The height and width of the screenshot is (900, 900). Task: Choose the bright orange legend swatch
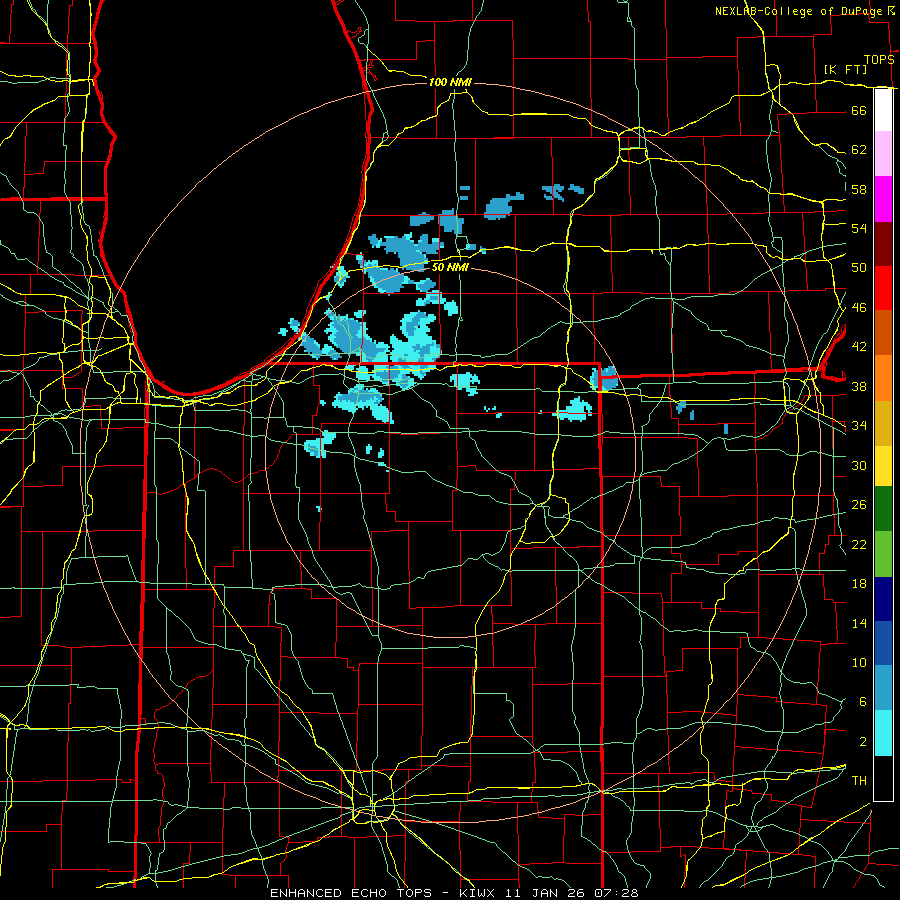[x=883, y=378]
